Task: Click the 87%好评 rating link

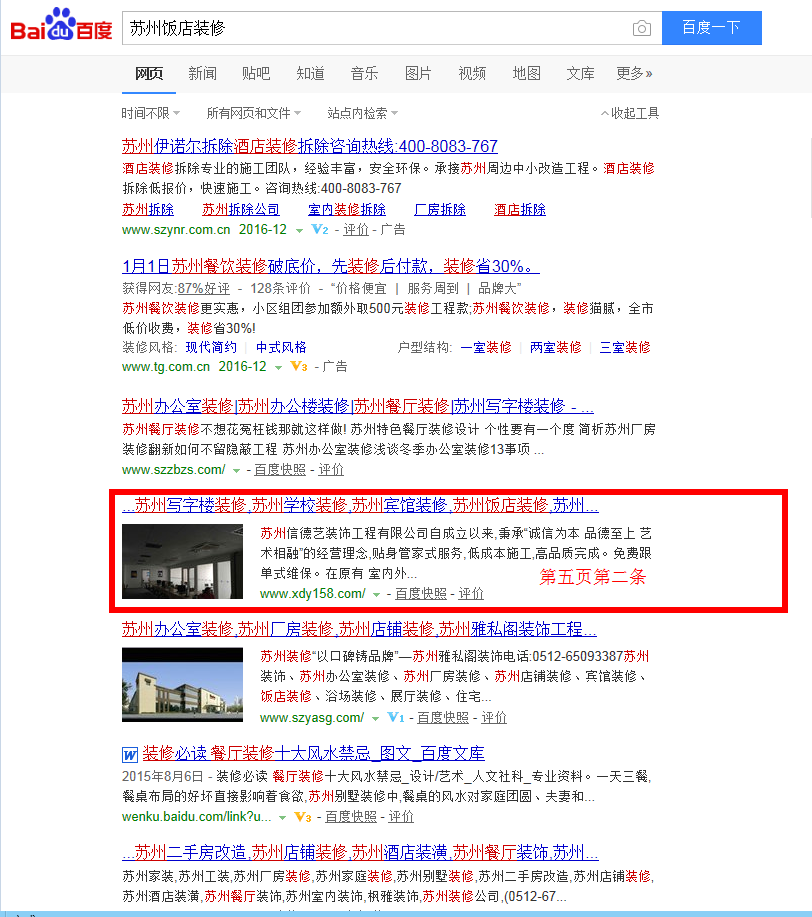Action: (x=204, y=288)
